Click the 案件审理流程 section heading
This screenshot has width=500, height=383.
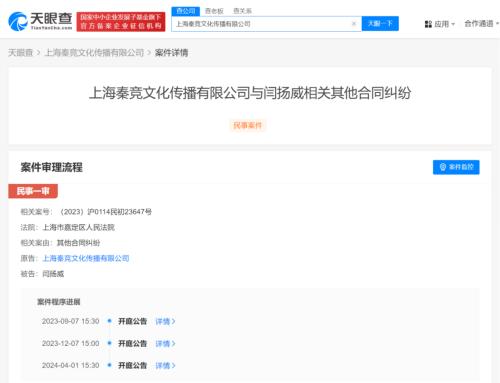click(51, 167)
